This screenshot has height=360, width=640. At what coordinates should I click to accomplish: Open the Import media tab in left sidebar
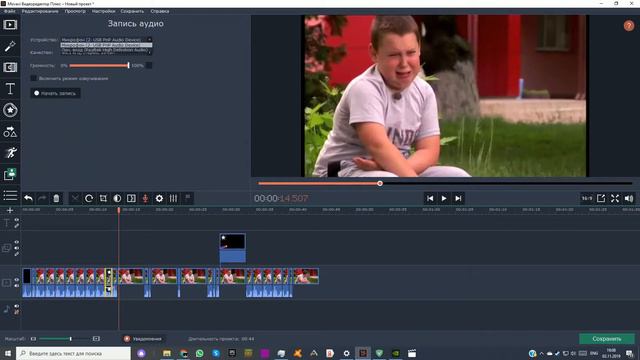tap(10, 25)
